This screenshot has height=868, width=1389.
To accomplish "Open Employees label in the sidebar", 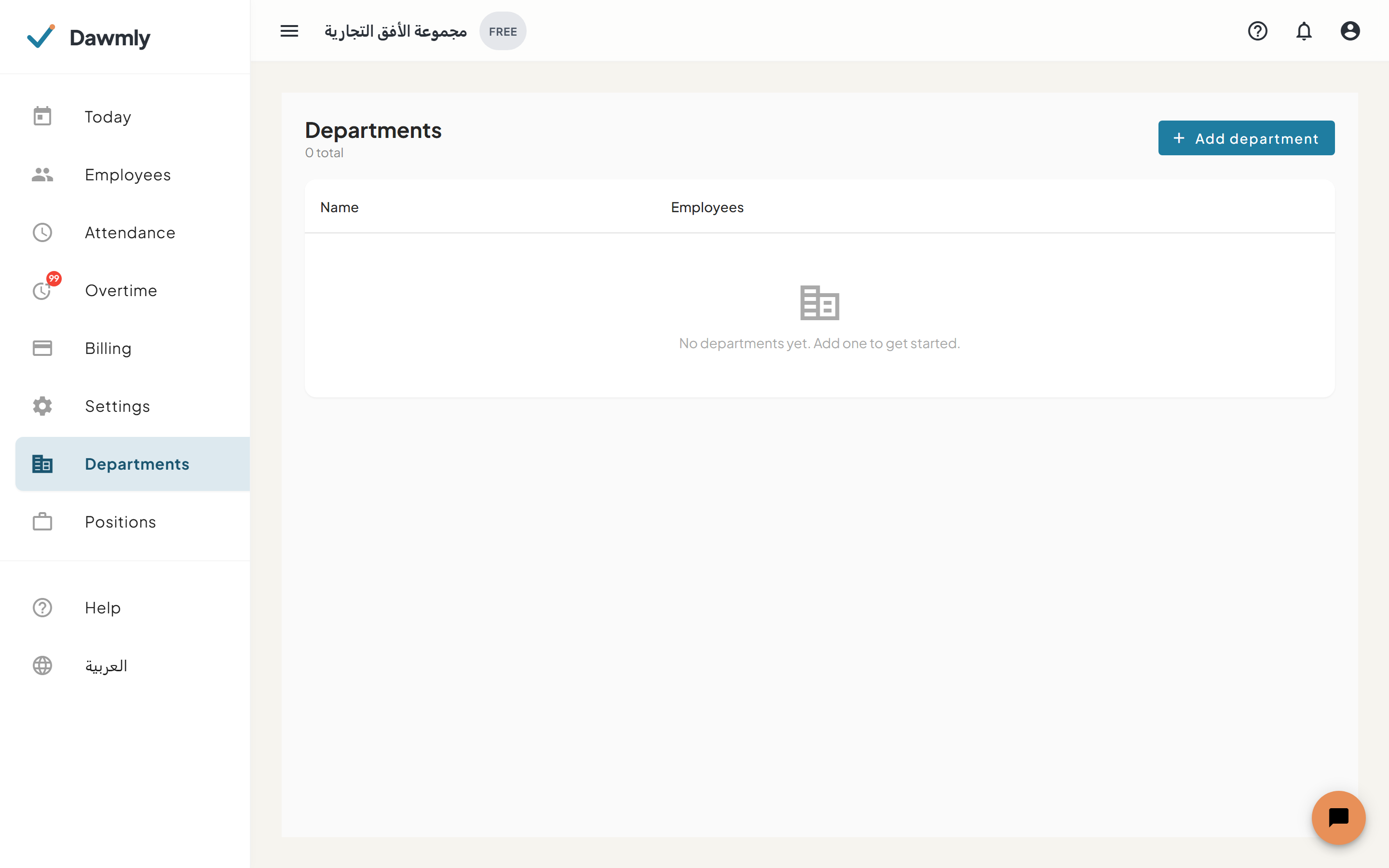I will [128, 175].
